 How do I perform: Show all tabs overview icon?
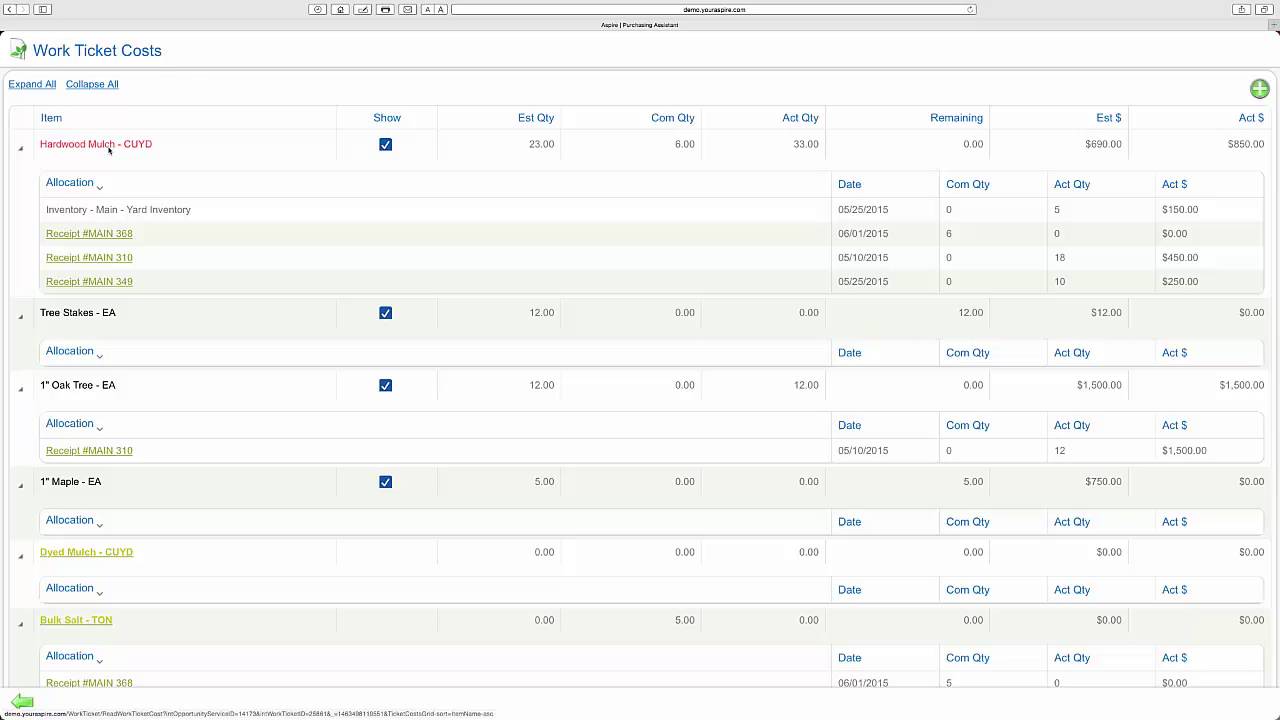[1264, 9]
